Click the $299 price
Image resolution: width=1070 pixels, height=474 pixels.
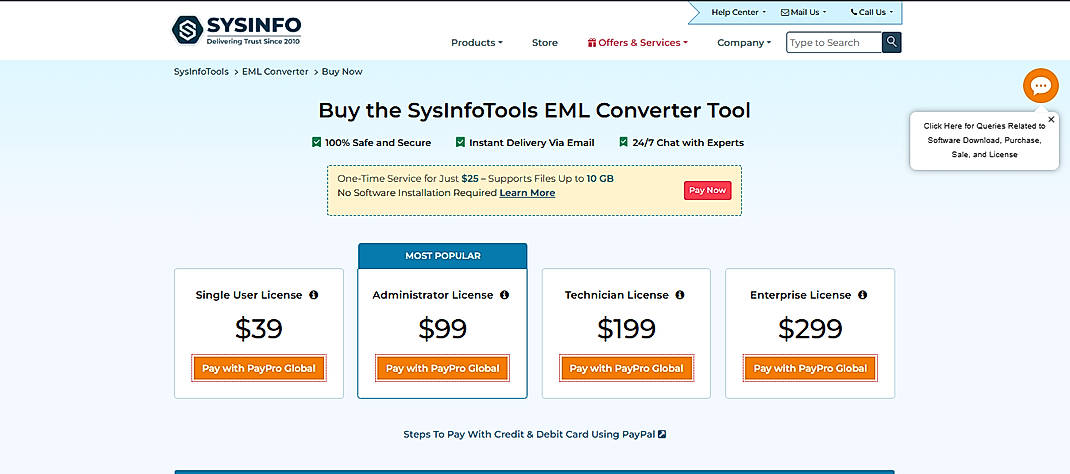click(810, 329)
